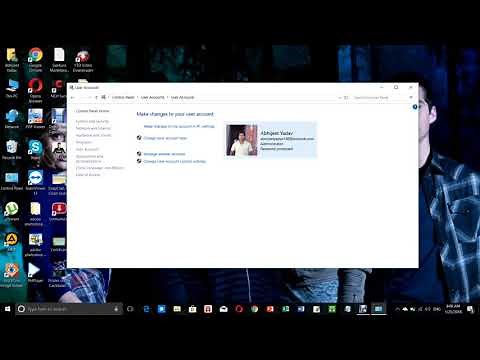Click Change your account type link
The image size is (480, 360).
point(165,138)
